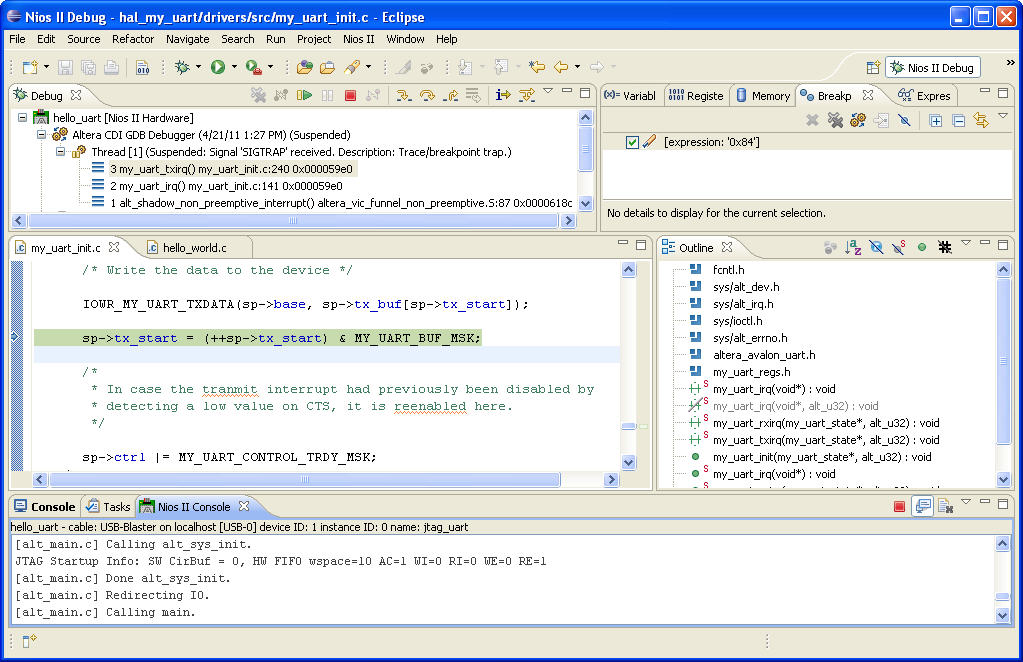The height and width of the screenshot is (662, 1023).
Task: Open the Debug launch dropdown arrow
Action: (x=198, y=67)
